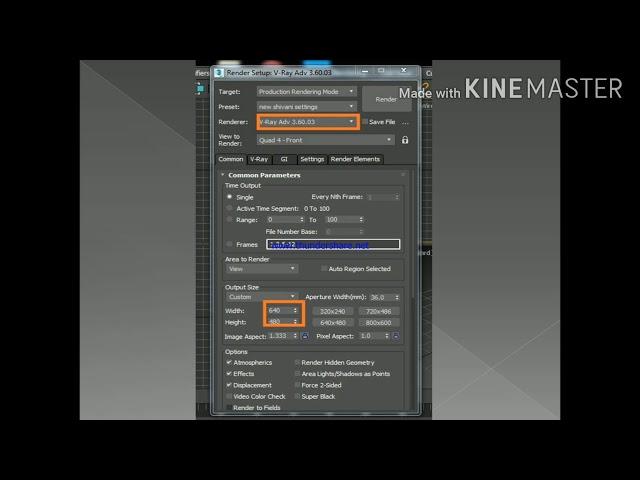
Task: Open the Preset dropdown
Action: [307, 107]
